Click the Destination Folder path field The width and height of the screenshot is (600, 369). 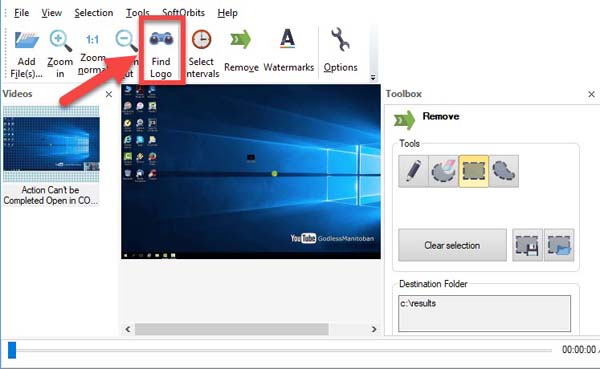tap(484, 313)
